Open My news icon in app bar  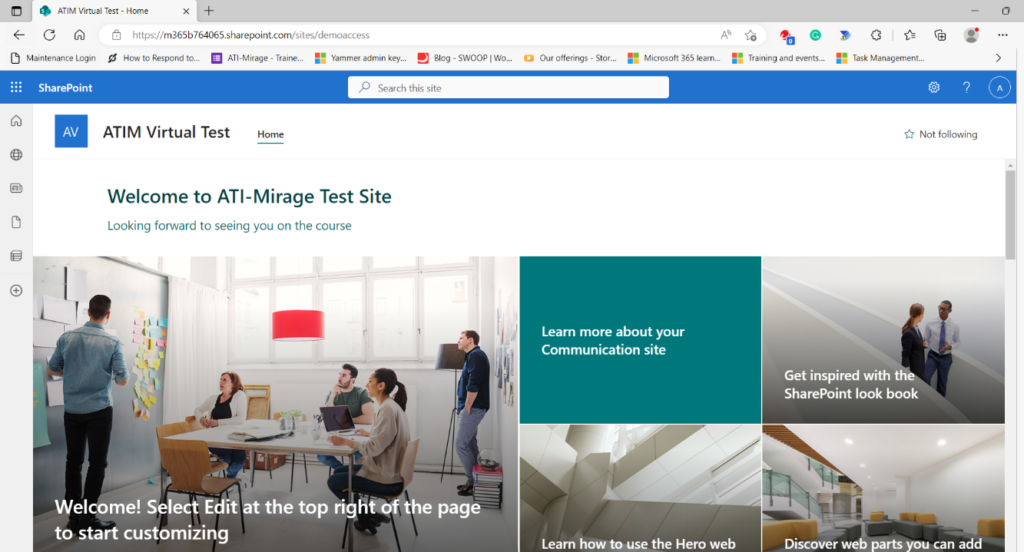(16, 188)
